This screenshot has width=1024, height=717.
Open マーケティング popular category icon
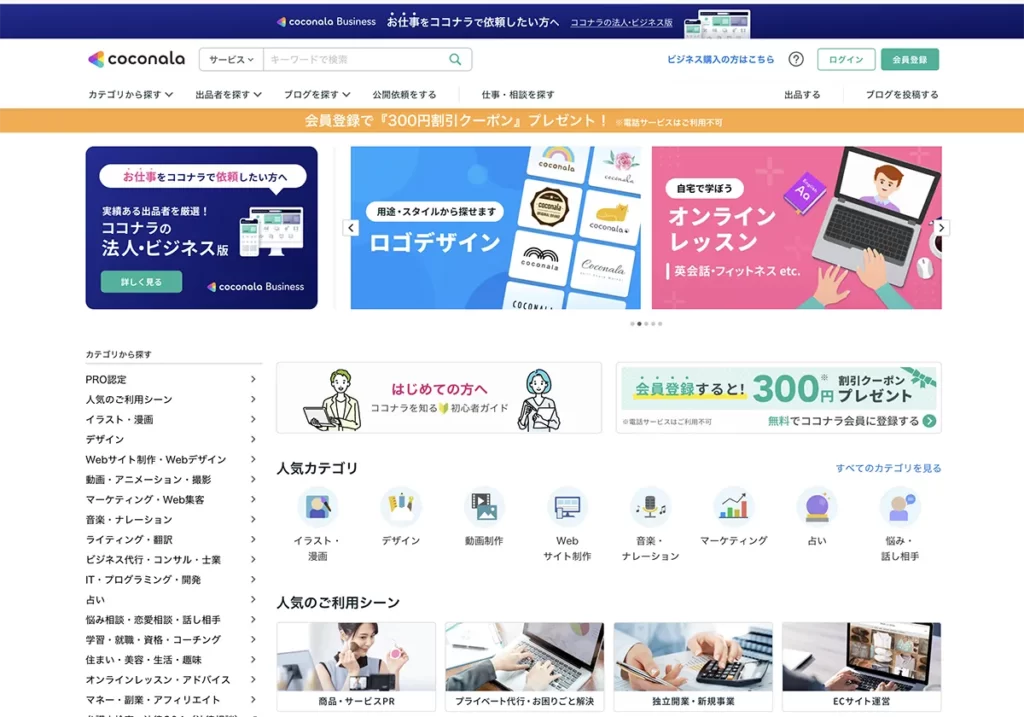pyautogui.click(x=733, y=507)
